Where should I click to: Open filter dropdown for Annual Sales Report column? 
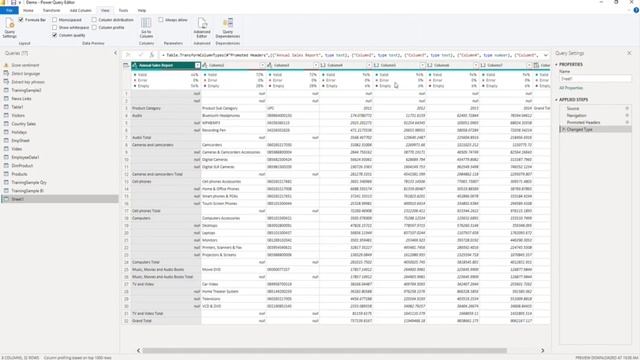[198, 65]
